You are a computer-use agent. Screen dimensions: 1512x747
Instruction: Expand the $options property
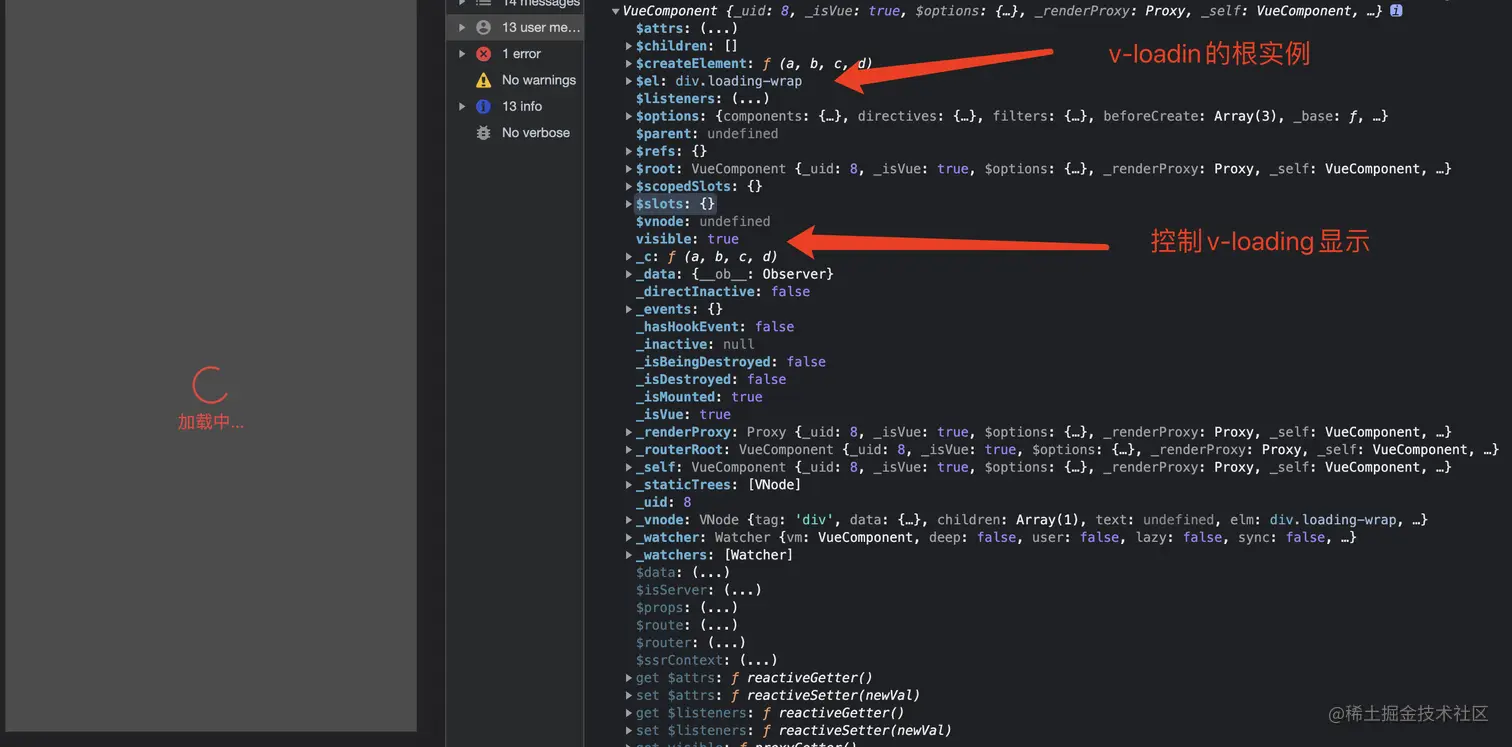pyautogui.click(x=629, y=116)
